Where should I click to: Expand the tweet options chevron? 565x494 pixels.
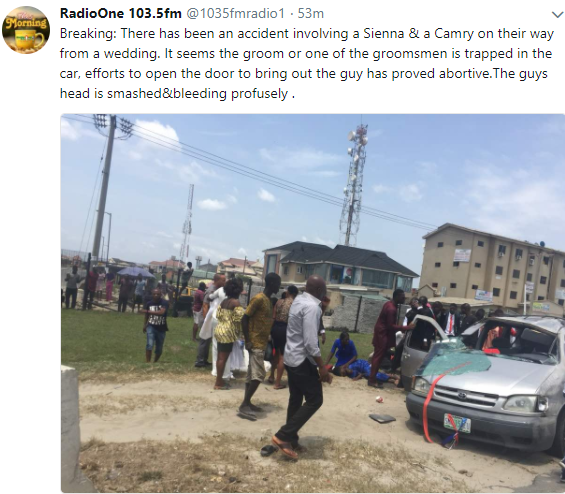click(x=557, y=15)
